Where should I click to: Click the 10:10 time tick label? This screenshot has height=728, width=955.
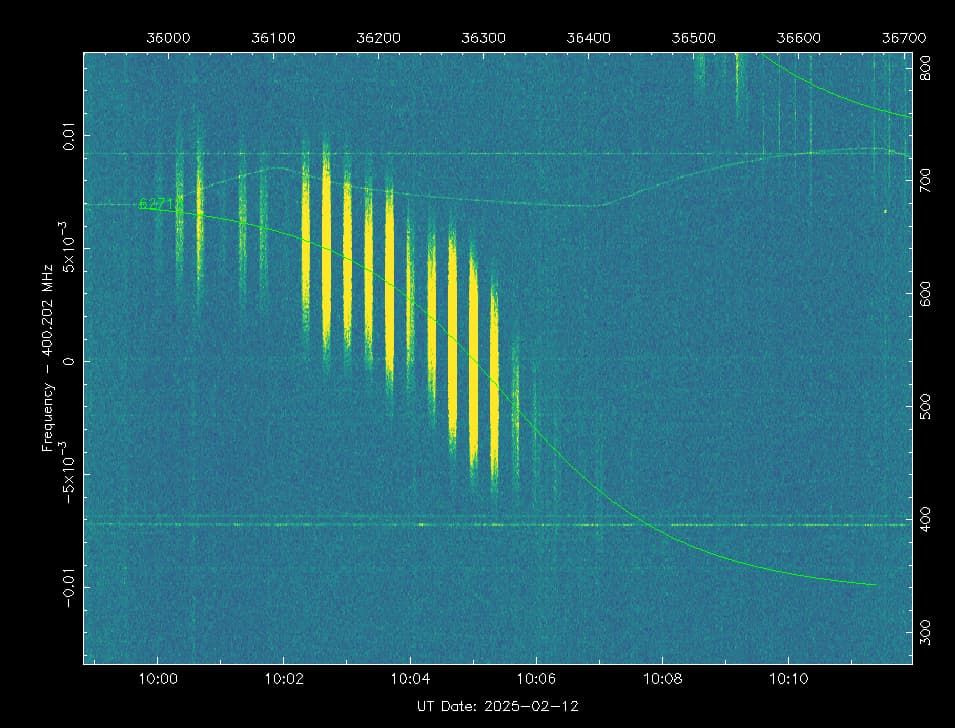pyautogui.click(x=788, y=679)
